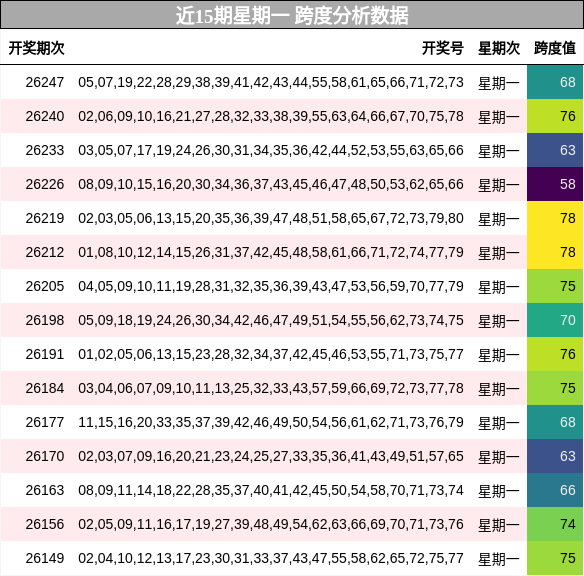The width and height of the screenshot is (584, 576).
Task: Select issue number 26170
Action: (x=45, y=456)
